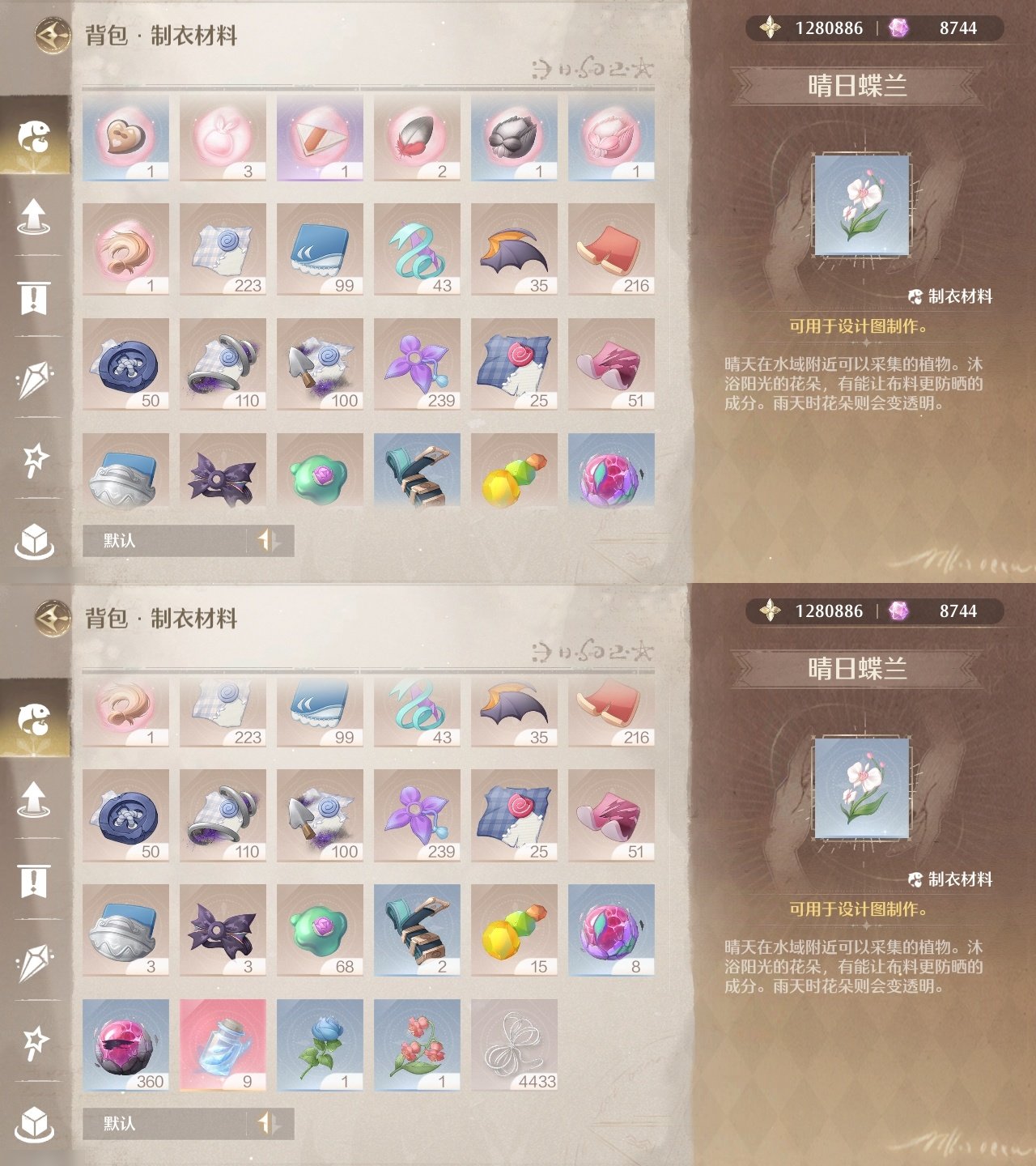The image size is (1036, 1166).
Task: Click the pink crystal orb with count 8
Action: pyautogui.click(x=611, y=930)
